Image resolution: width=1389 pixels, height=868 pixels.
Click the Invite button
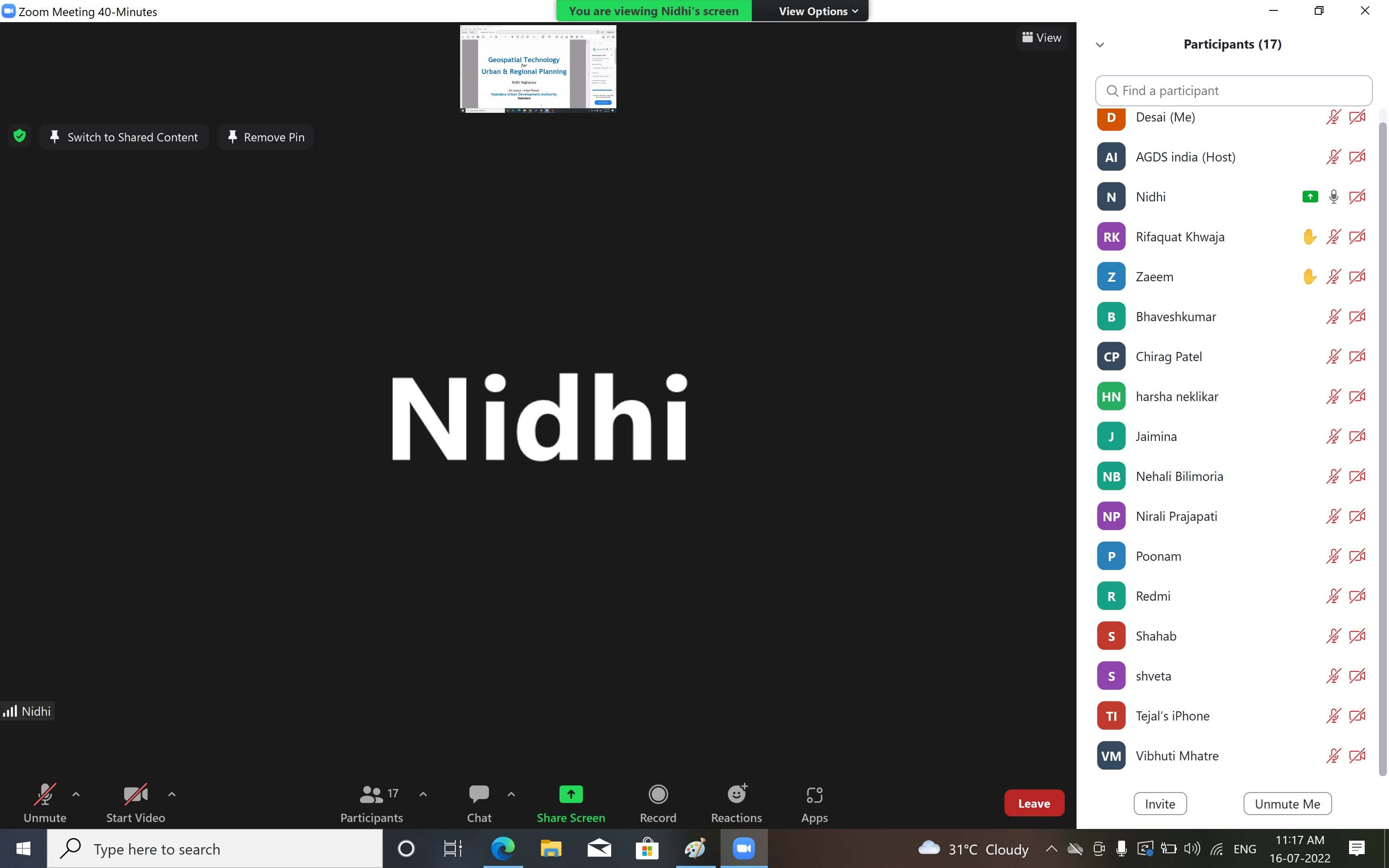(1160, 804)
